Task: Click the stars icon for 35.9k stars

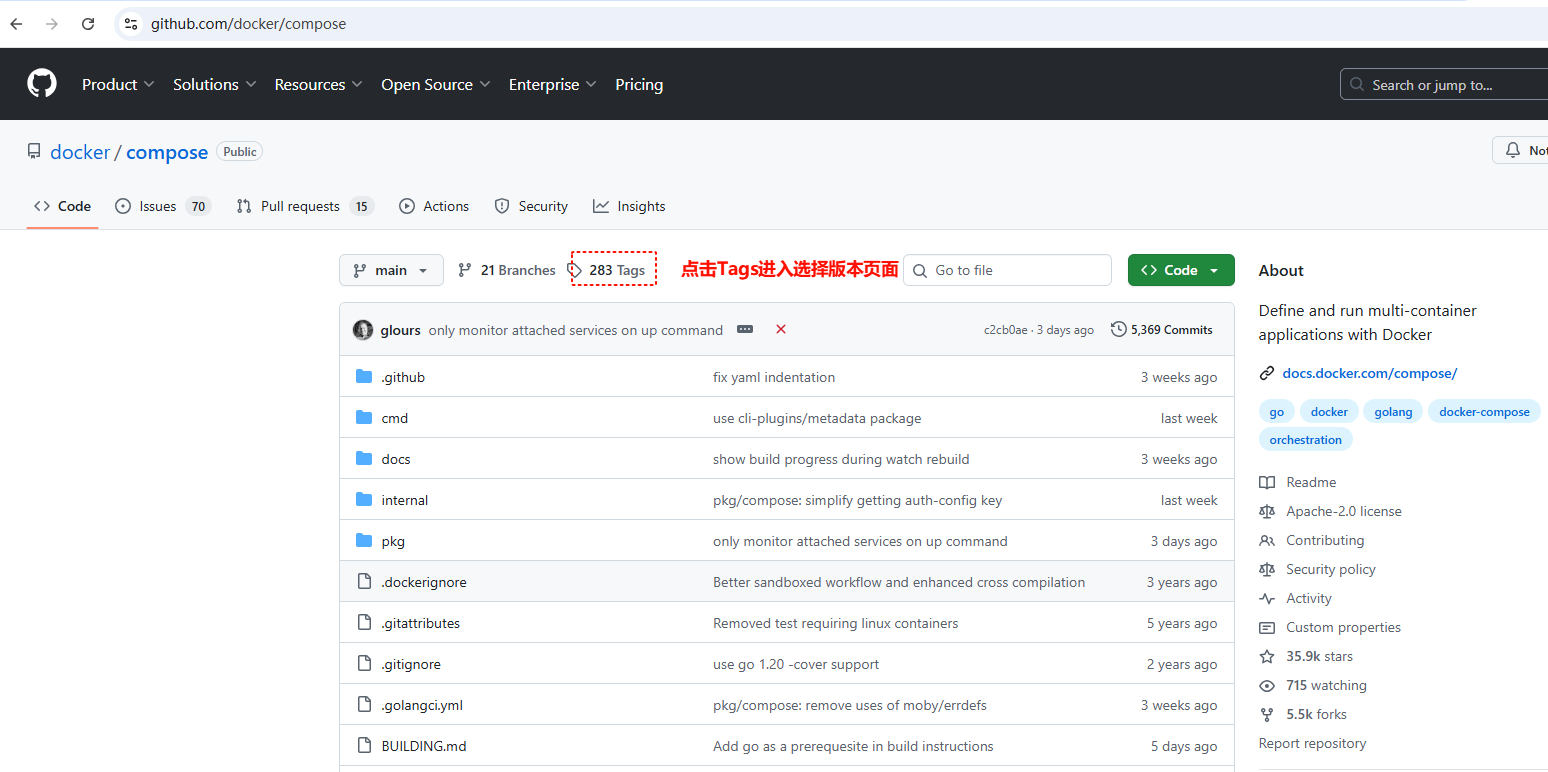Action: coord(1267,656)
